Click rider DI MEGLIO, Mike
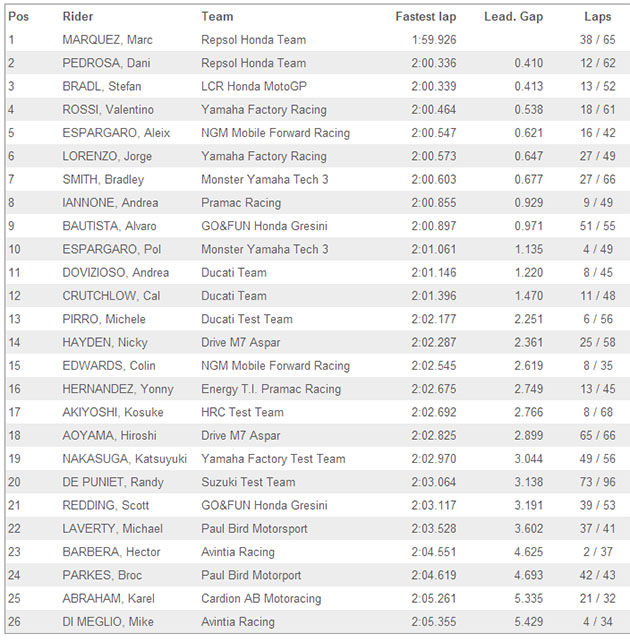Image resolution: width=630 pixels, height=642 pixels. coord(108,622)
